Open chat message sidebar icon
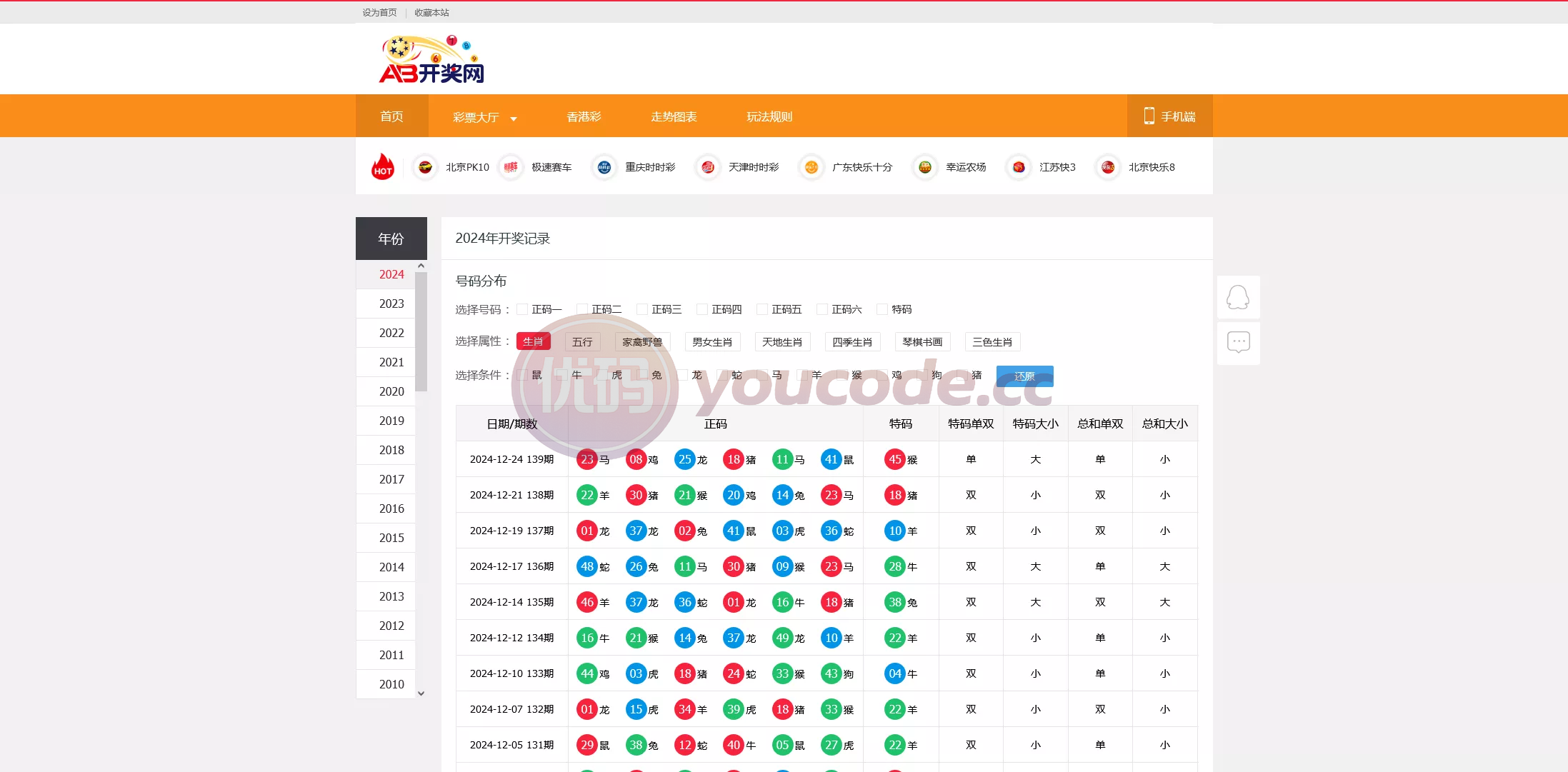This screenshot has width=1568, height=772. click(x=1238, y=344)
